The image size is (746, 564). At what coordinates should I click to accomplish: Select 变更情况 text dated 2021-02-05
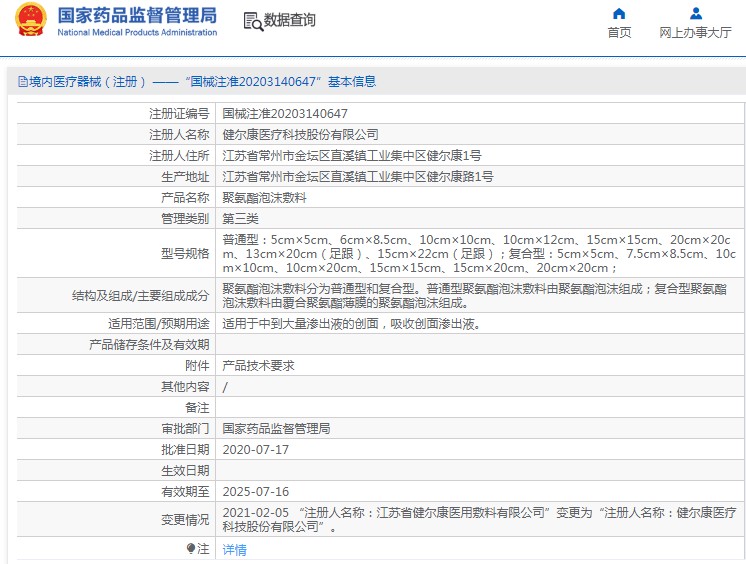(479, 519)
